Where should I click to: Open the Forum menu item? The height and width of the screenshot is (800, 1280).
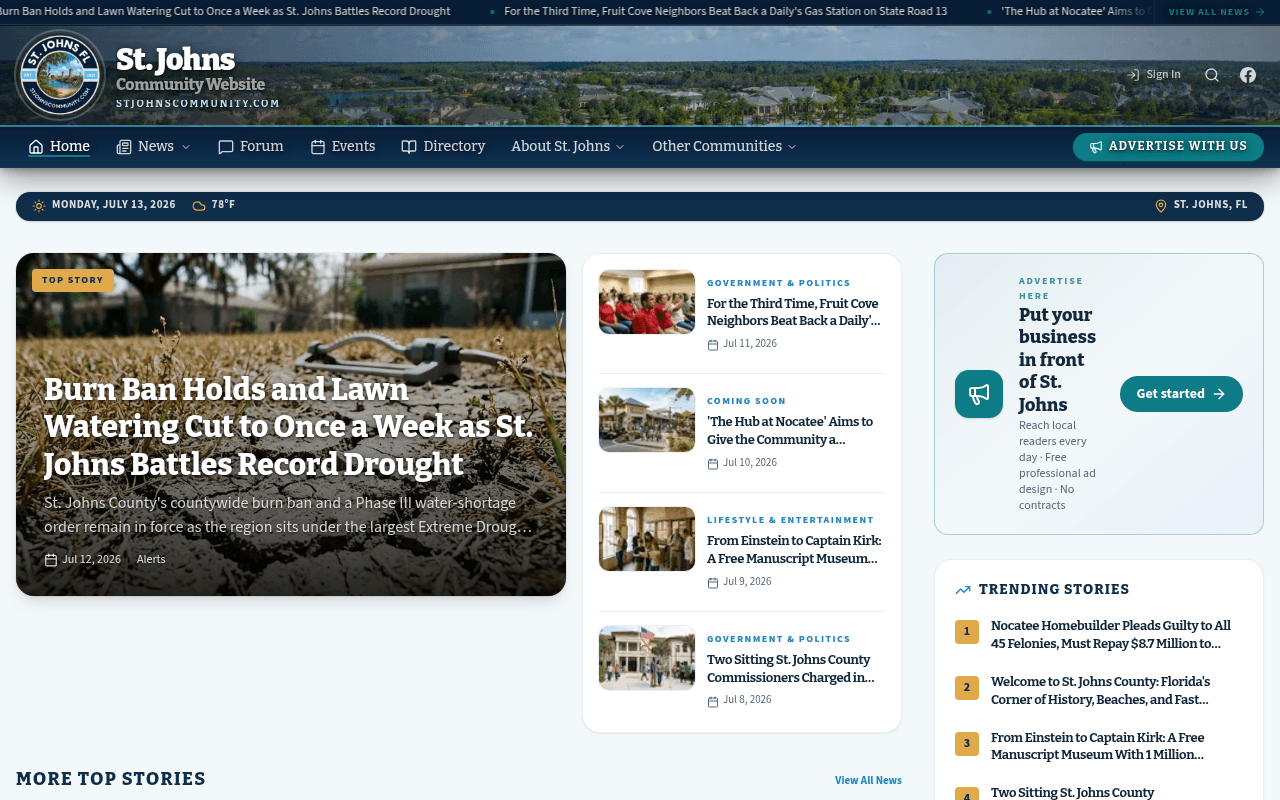tap(251, 147)
